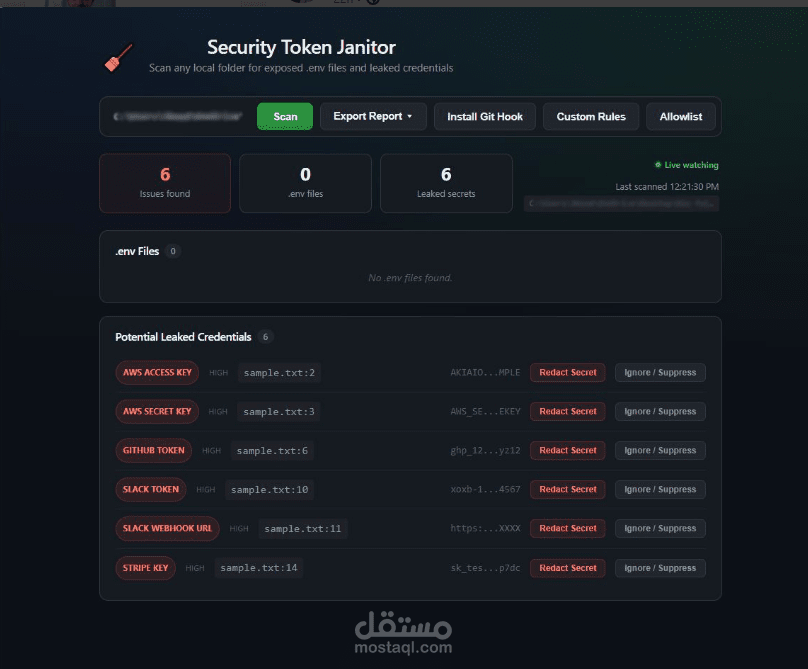Image resolution: width=808 pixels, height=669 pixels.
Task: Open the Export Report dropdown
Action: coord(373,116)
